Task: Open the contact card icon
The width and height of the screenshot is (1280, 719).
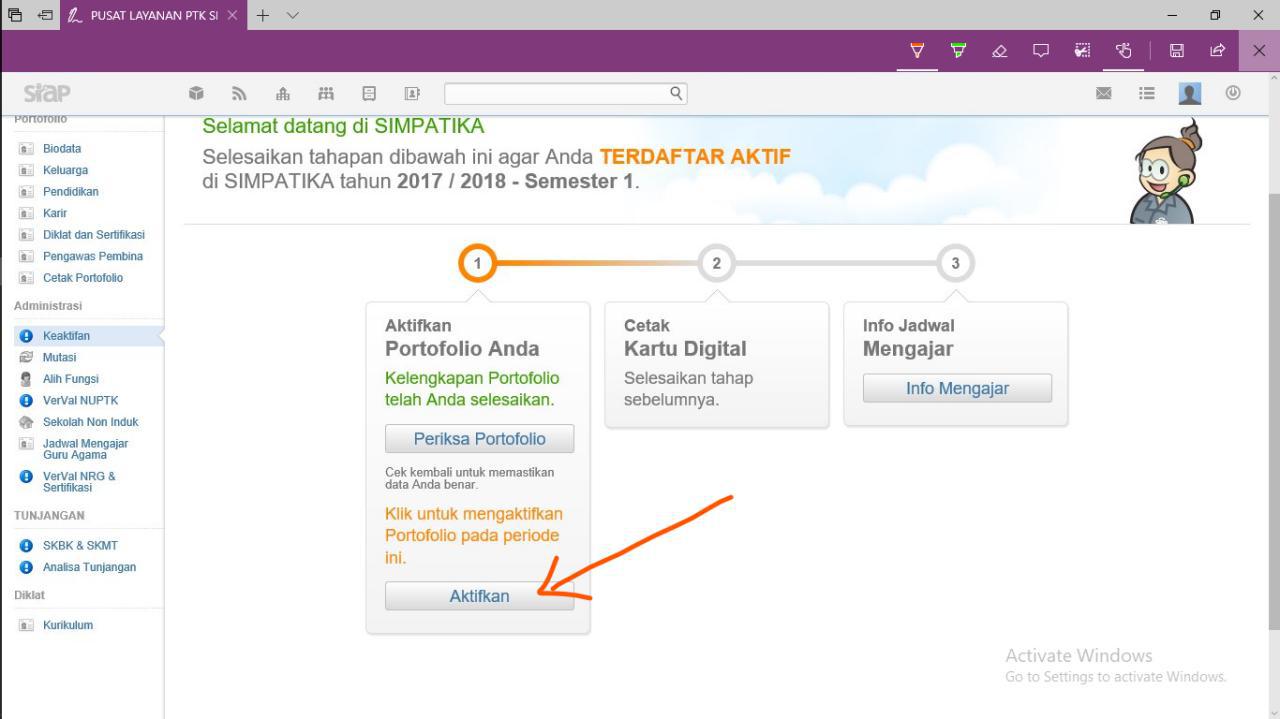Action: (412, 93)
